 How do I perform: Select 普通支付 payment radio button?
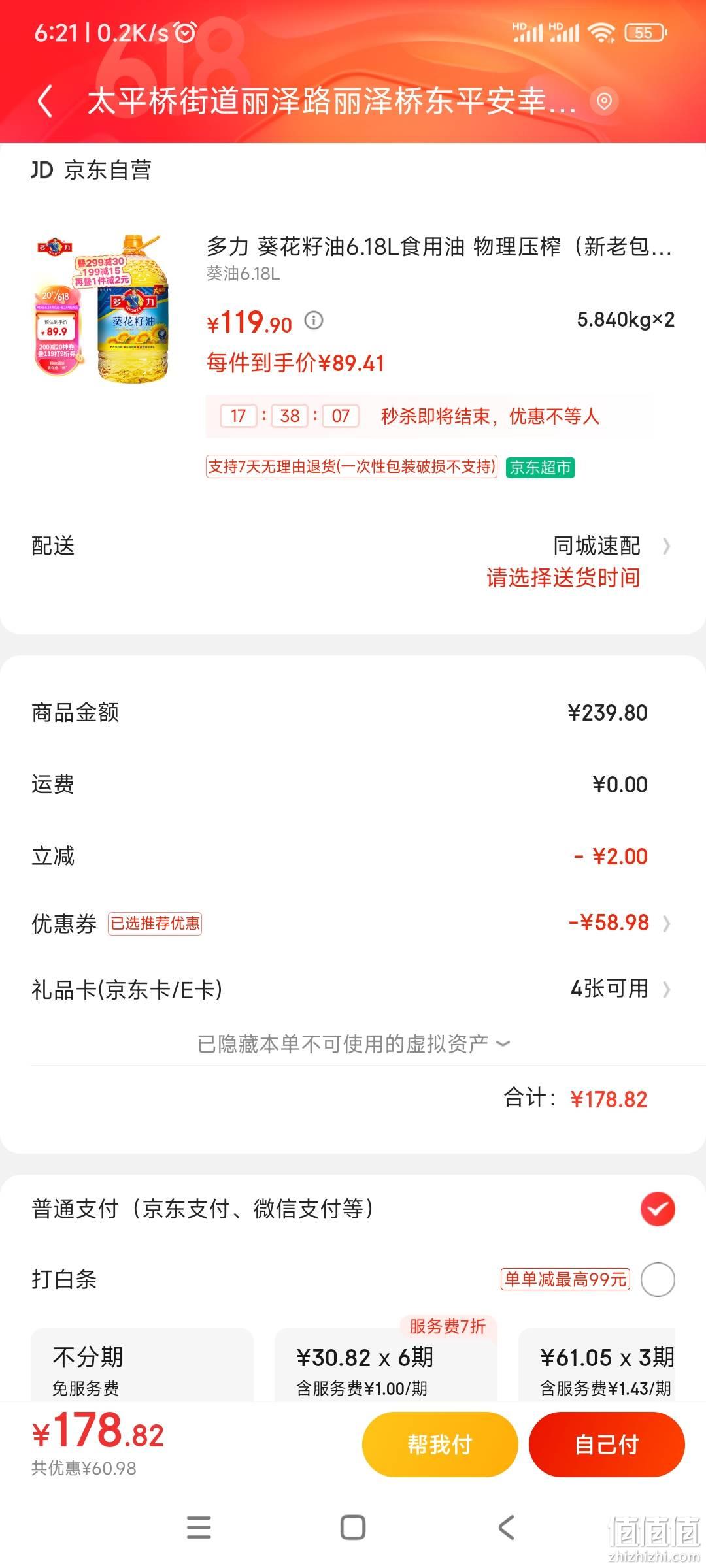pyautogui.click(x=658, y=1209)
